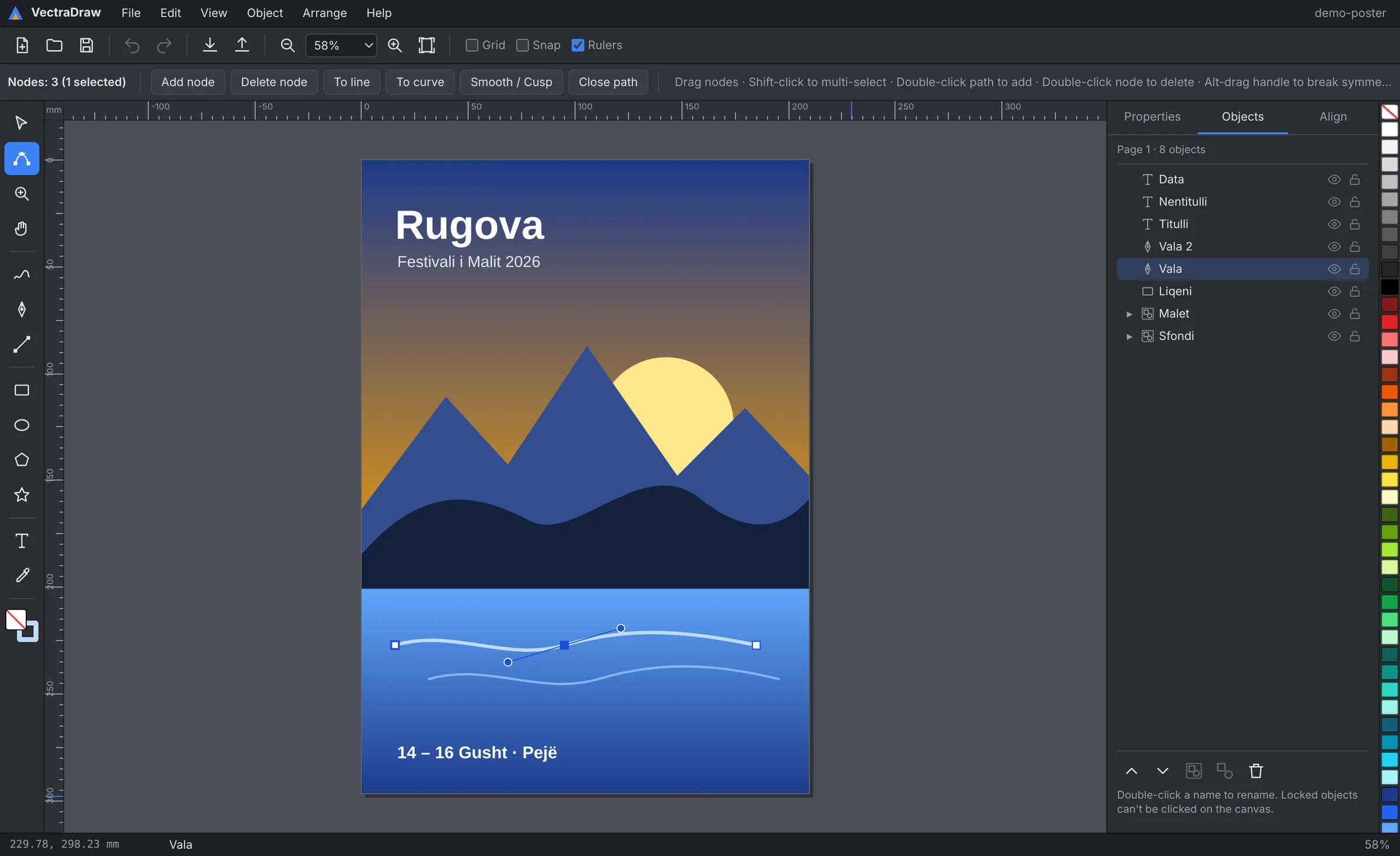Select the Pen tool
Viewport: 1400px width, 856px height.
click(x=22, y=309)
